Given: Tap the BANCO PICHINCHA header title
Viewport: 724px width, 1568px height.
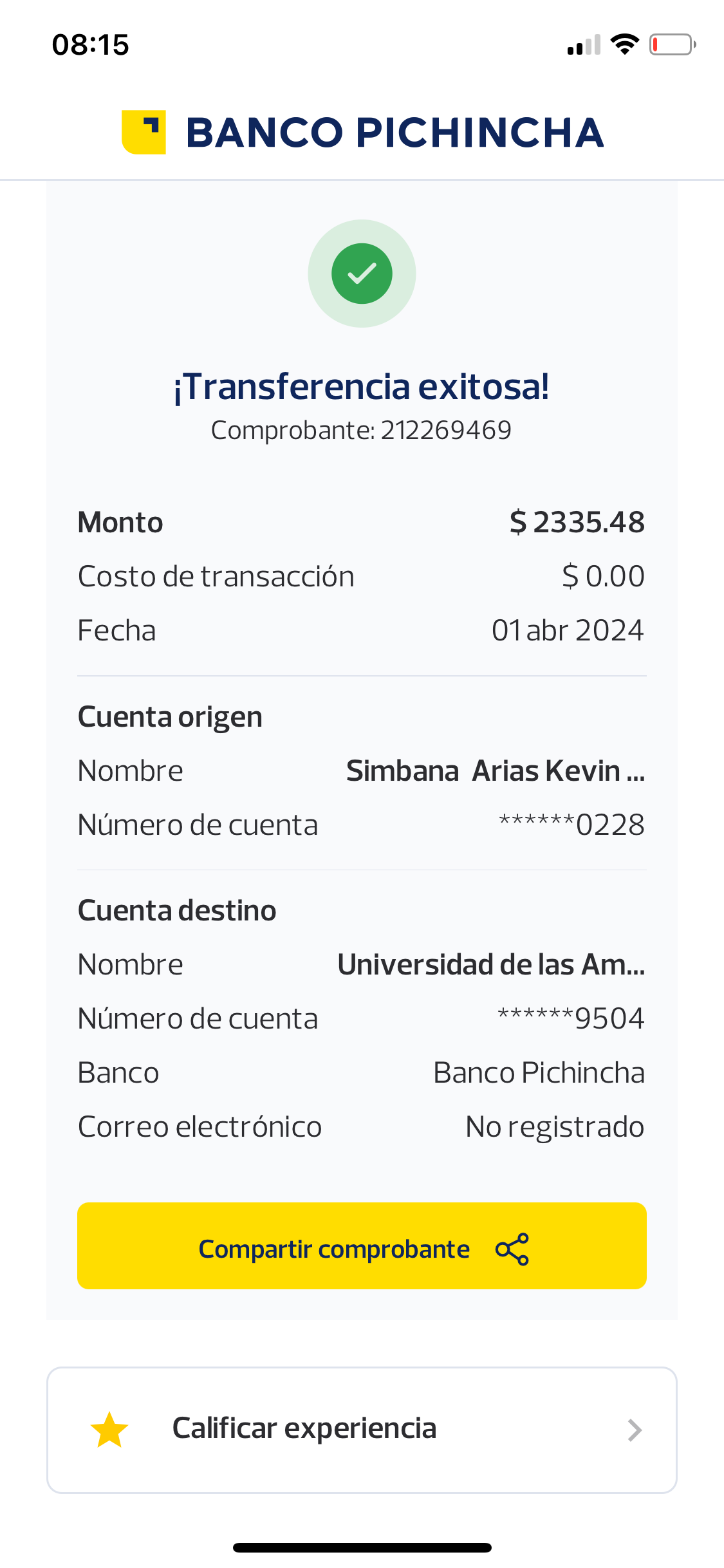Looking at the screenshot, I should point(394,133).
